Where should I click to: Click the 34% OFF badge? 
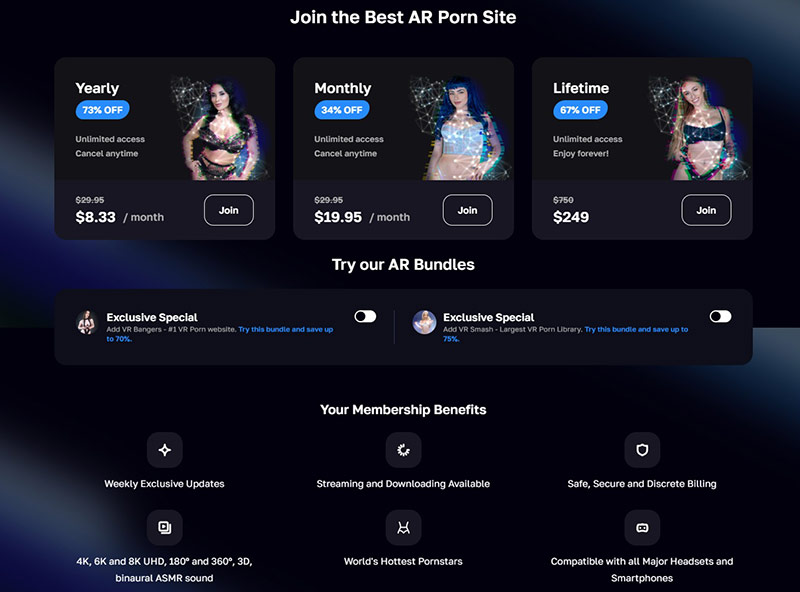pos(341,110)
